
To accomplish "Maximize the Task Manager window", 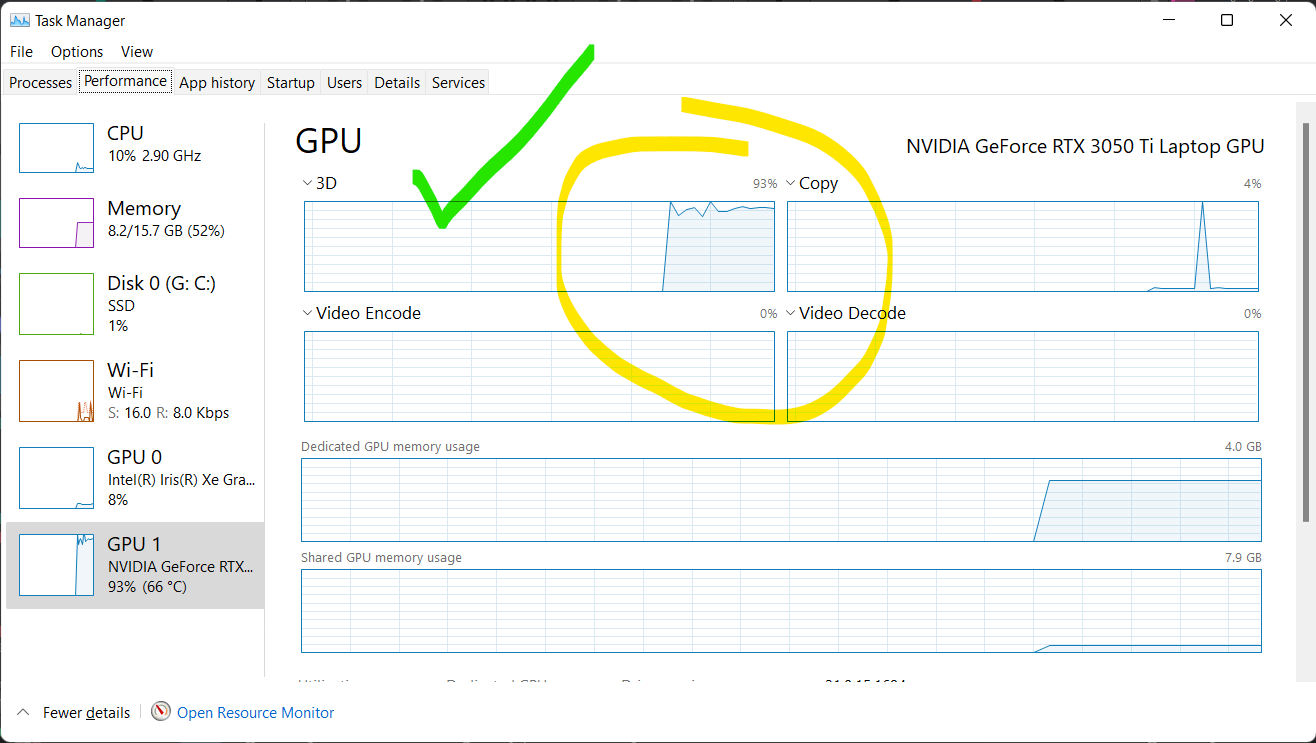I will point(1227,20).
